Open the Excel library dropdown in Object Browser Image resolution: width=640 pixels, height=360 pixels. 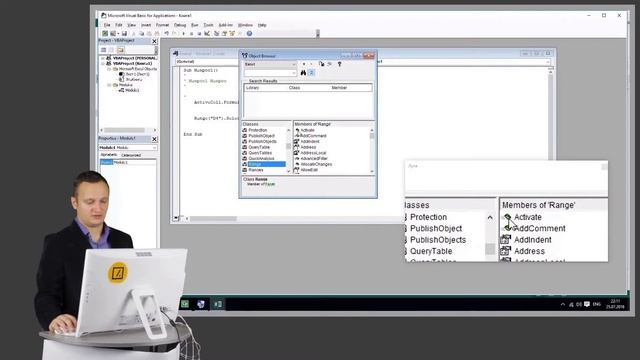pyautogui.click(x=293, y=64)
